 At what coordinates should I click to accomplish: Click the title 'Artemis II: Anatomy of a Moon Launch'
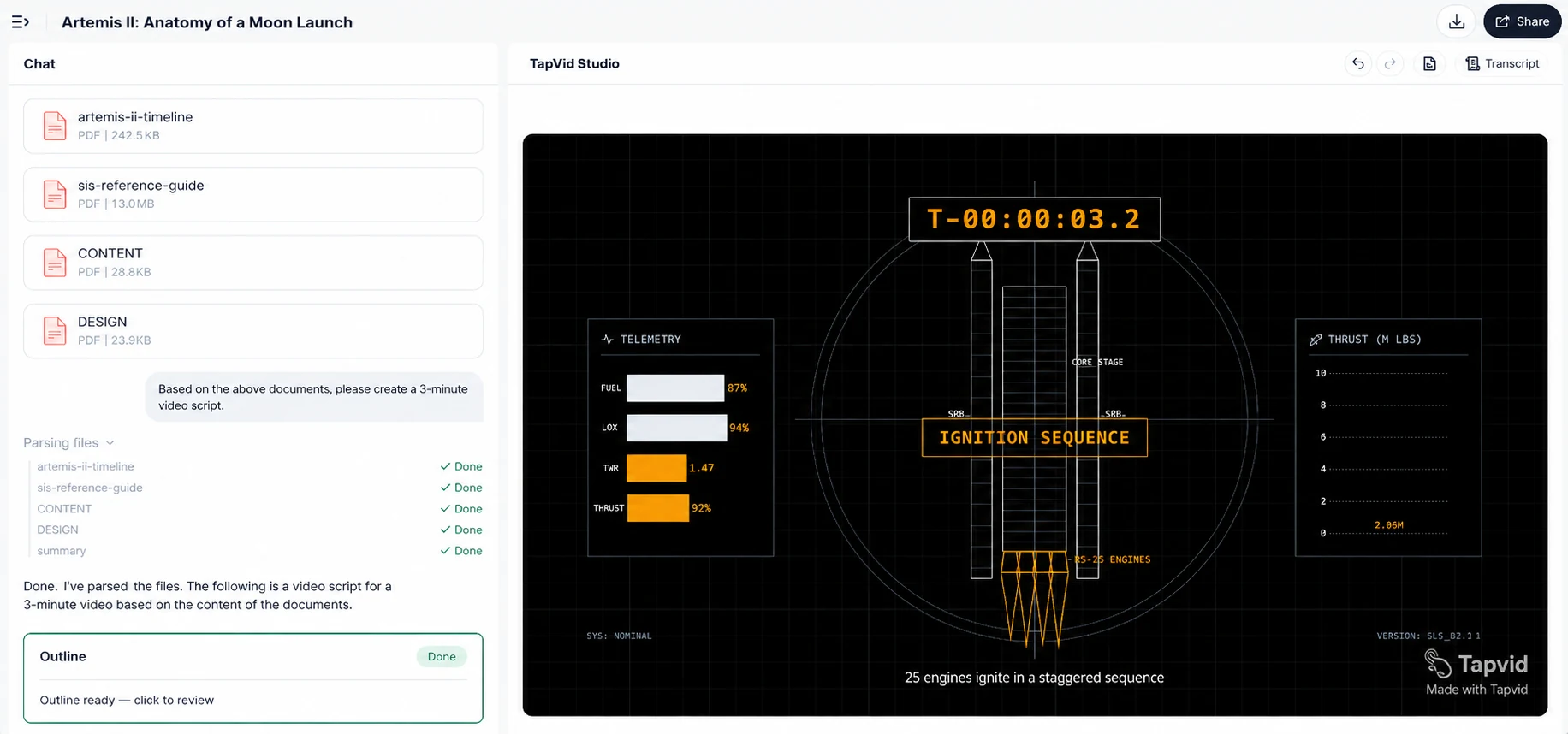tap(207, 22)
